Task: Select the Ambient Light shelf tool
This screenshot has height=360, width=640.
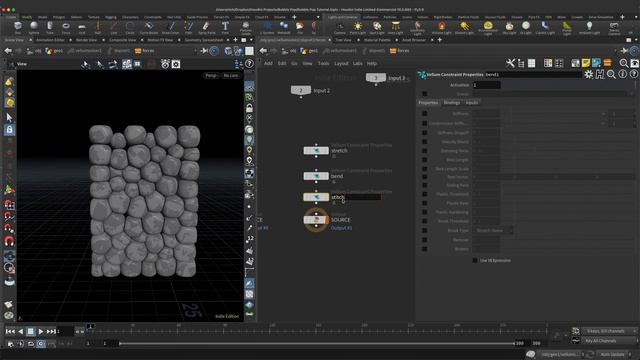Action: coord(589,28)
